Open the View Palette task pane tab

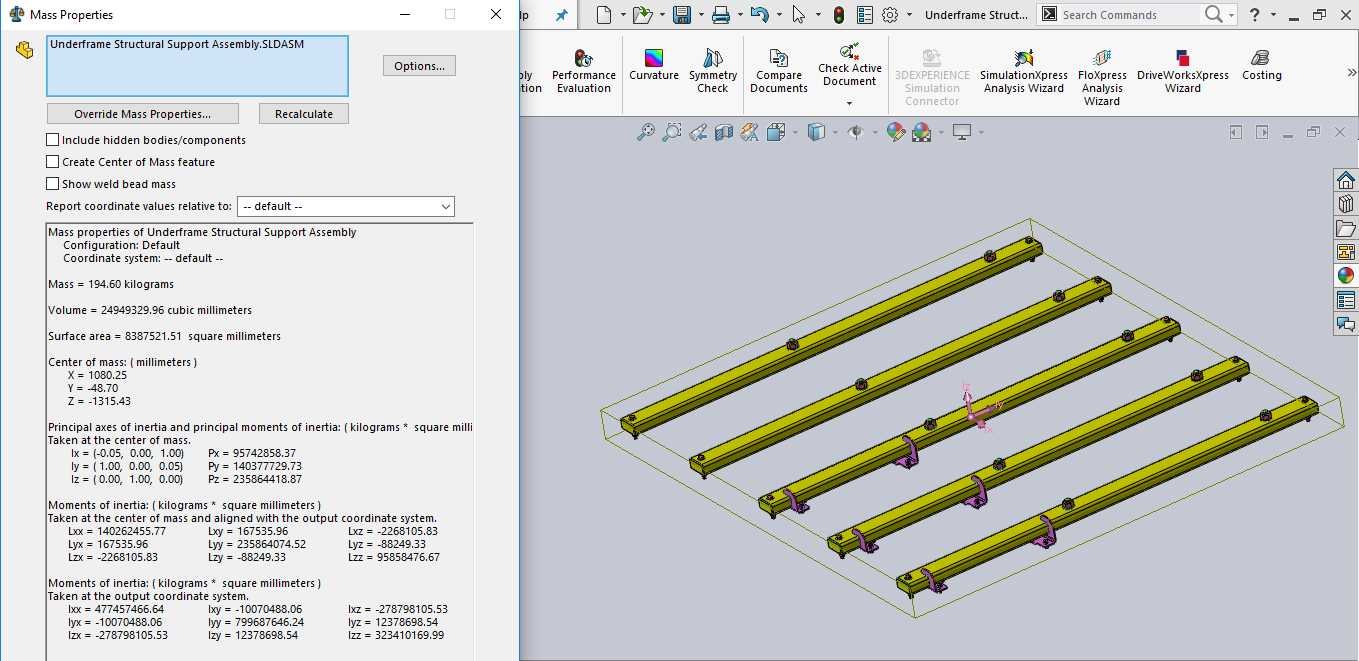[x=1346, y=252]
